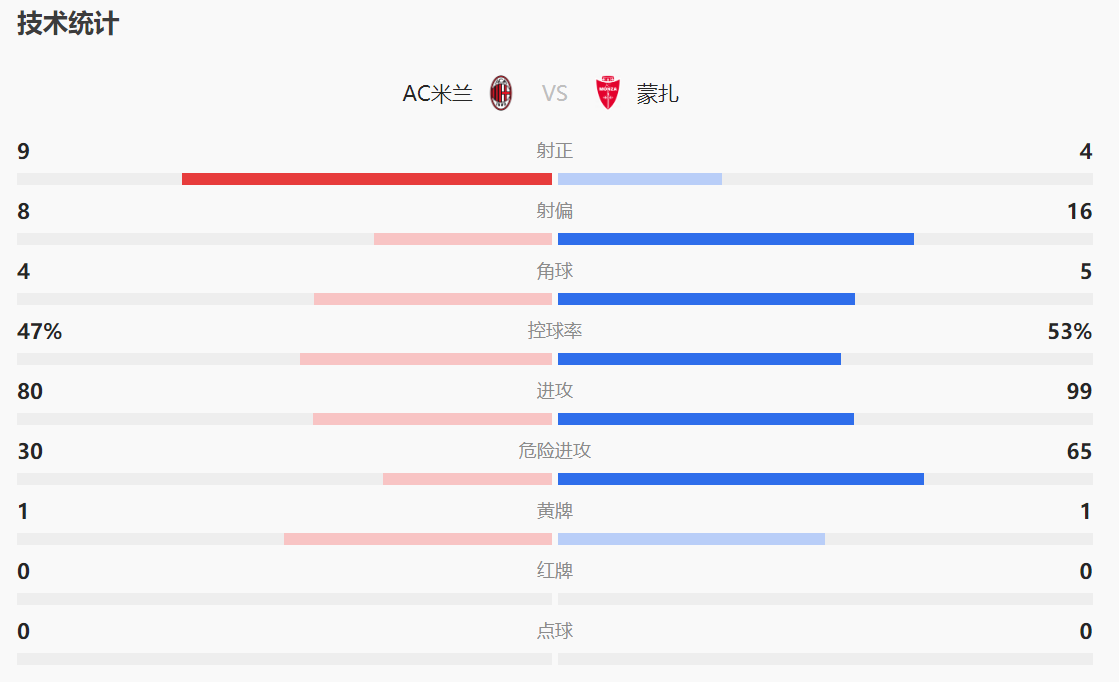The width and height of the screenshot is (1119, 682).
Task: Click AC Milan's red 射正 bar
Action: (366, 179)
